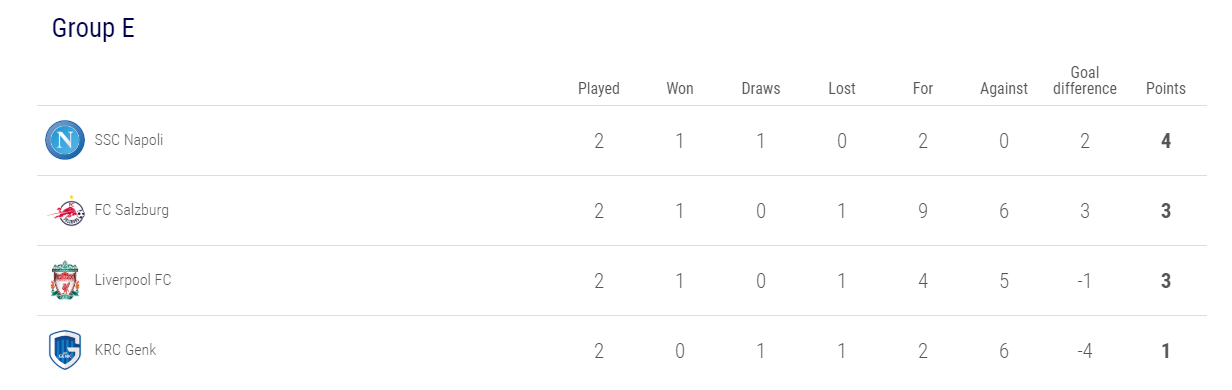Select the Liverpool FC team name
Image resolution: width=1232 pixels, height=390 pixels.
[133, 280]
